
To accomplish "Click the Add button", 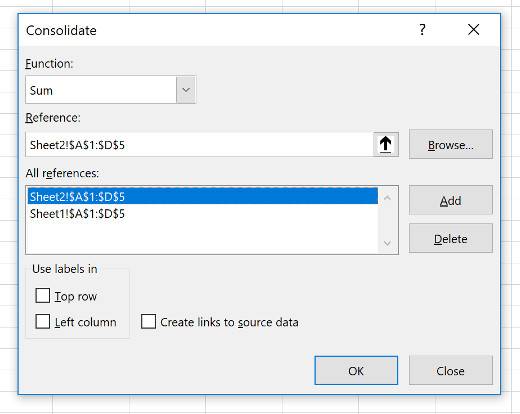I will coord(451,201).
